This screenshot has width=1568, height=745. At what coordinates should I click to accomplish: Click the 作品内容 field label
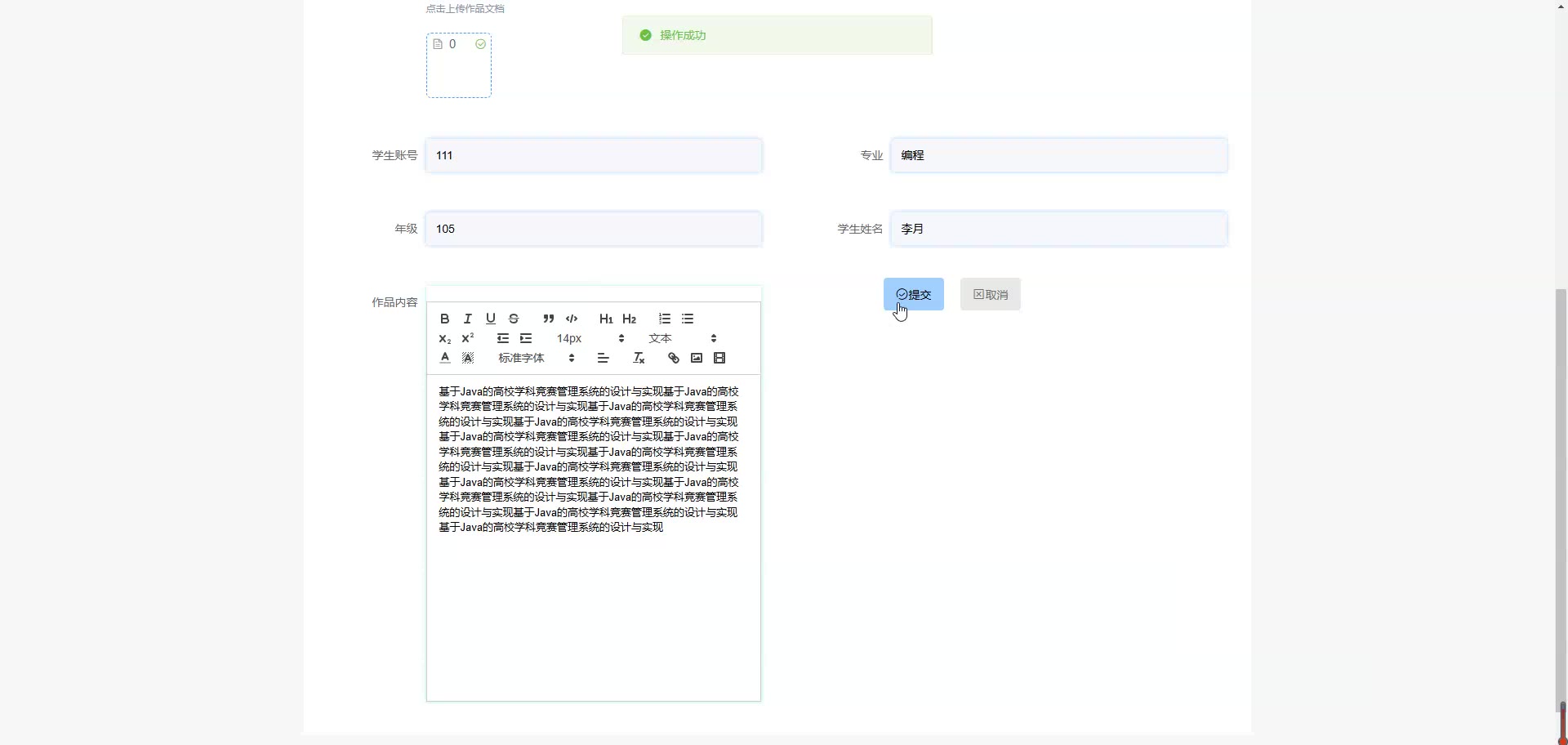(x=394, y=302)
